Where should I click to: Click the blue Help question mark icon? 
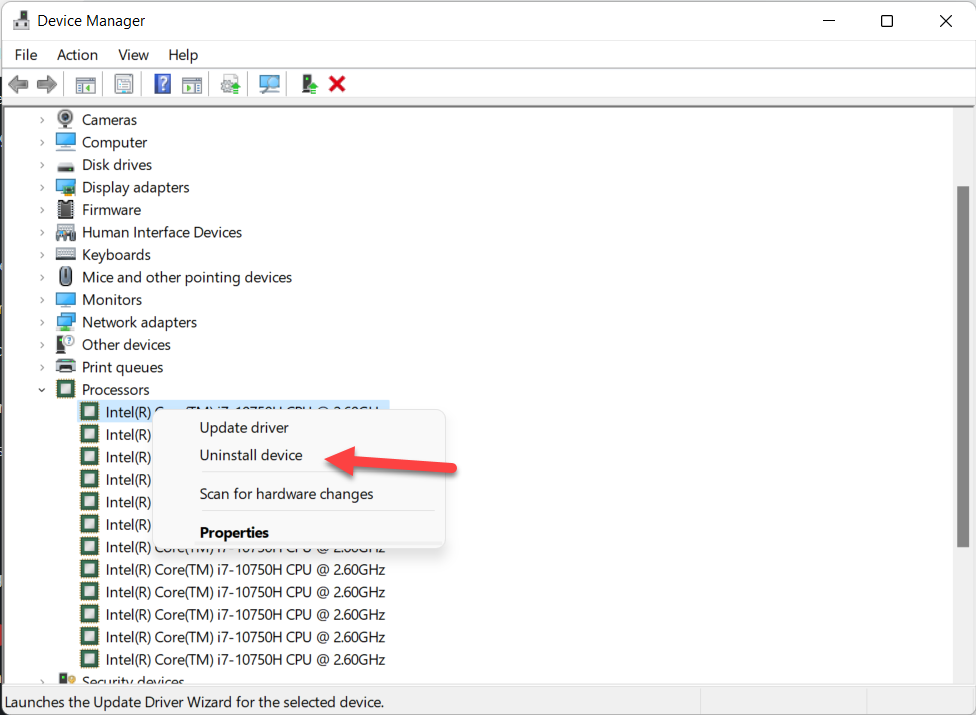(162, 84)
